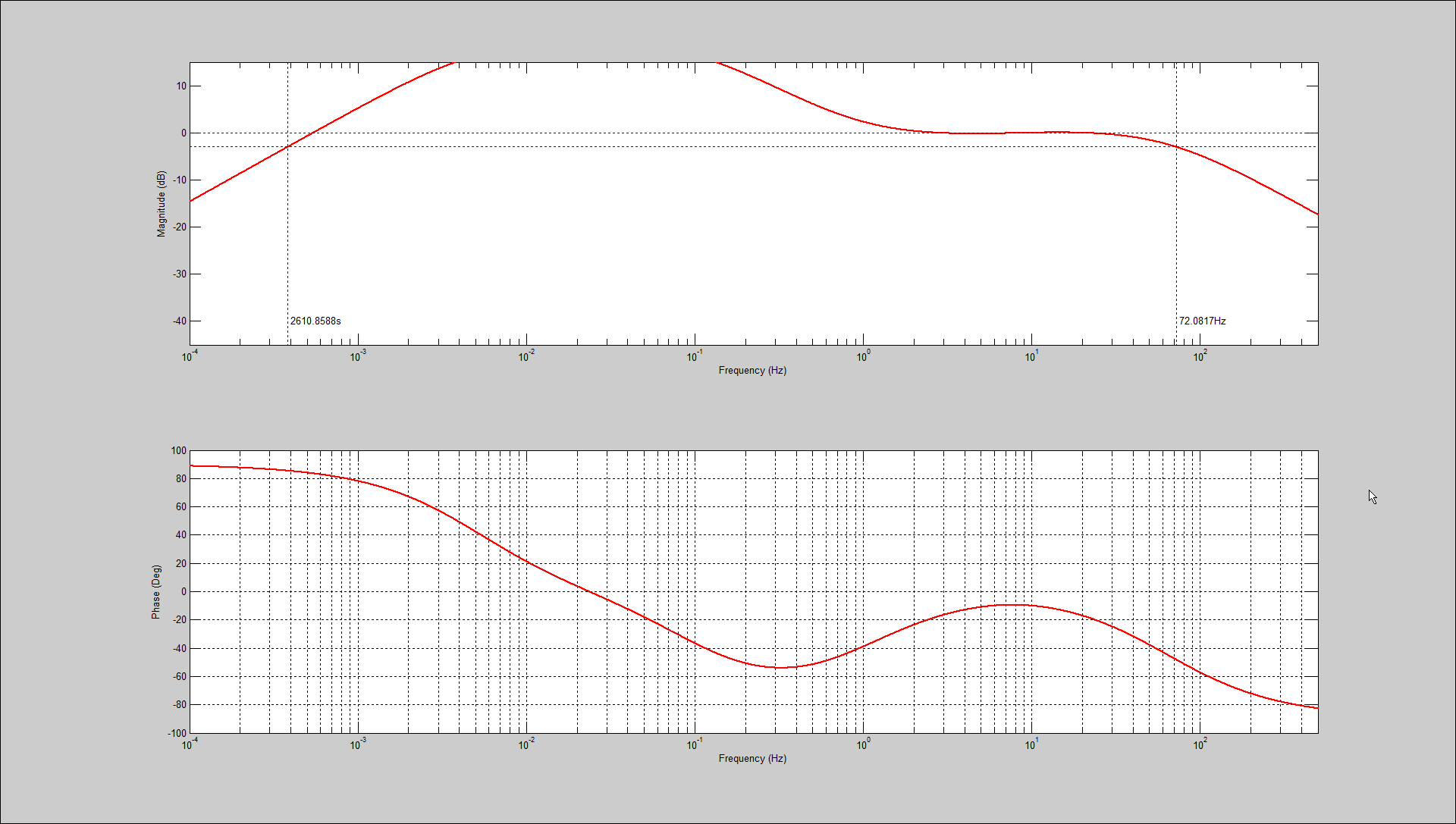The height and width of the screenshot is (824, 1456).
Task: Click magnitude axis tick label -20
Action: [x=180, y=227]
